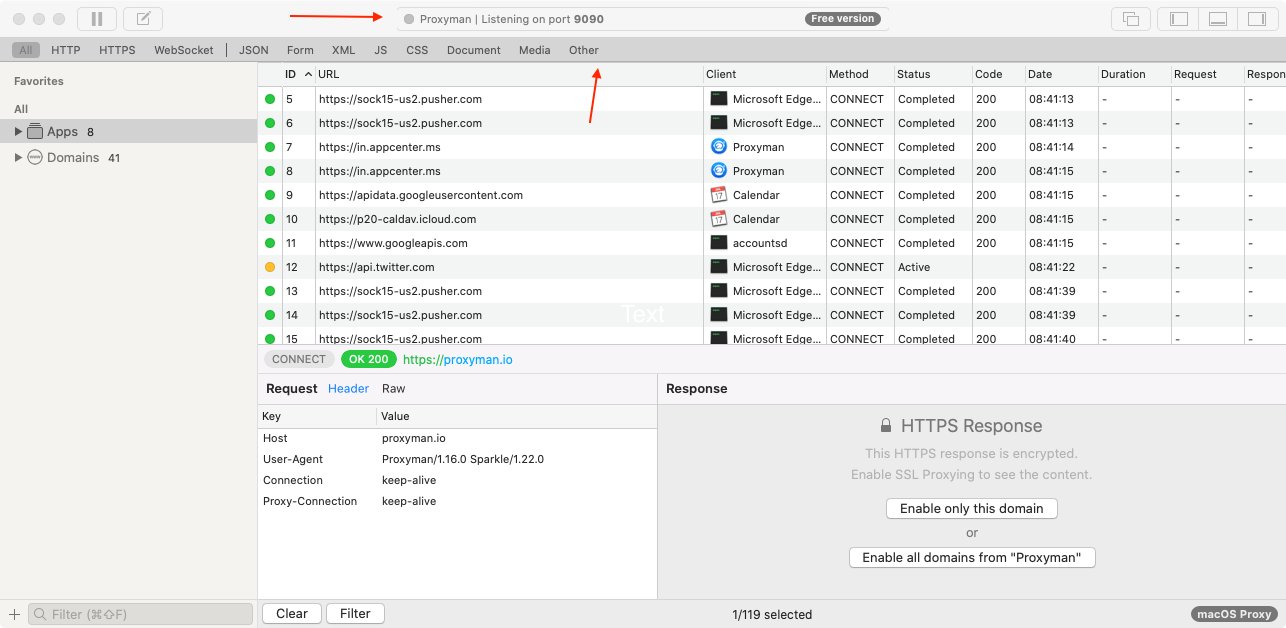Clear the captured request list

click(x=292, y=613)
